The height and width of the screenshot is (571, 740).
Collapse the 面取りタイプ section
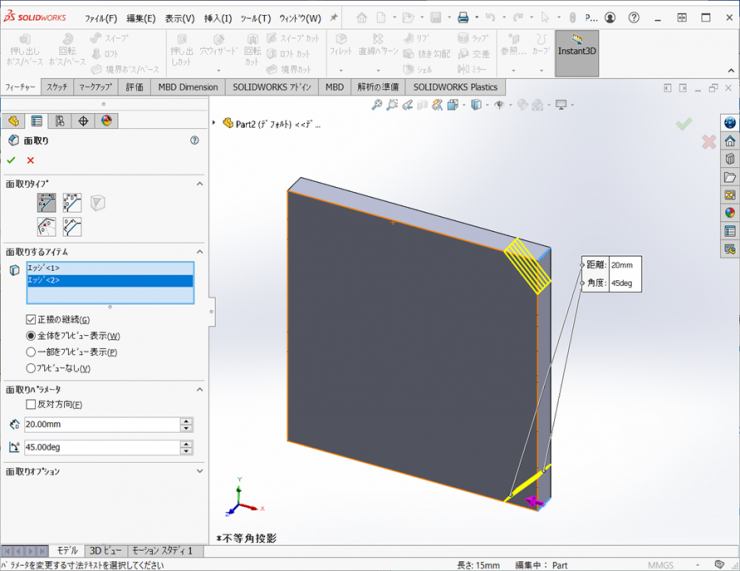pyautogui.click(x=199, y=184)
